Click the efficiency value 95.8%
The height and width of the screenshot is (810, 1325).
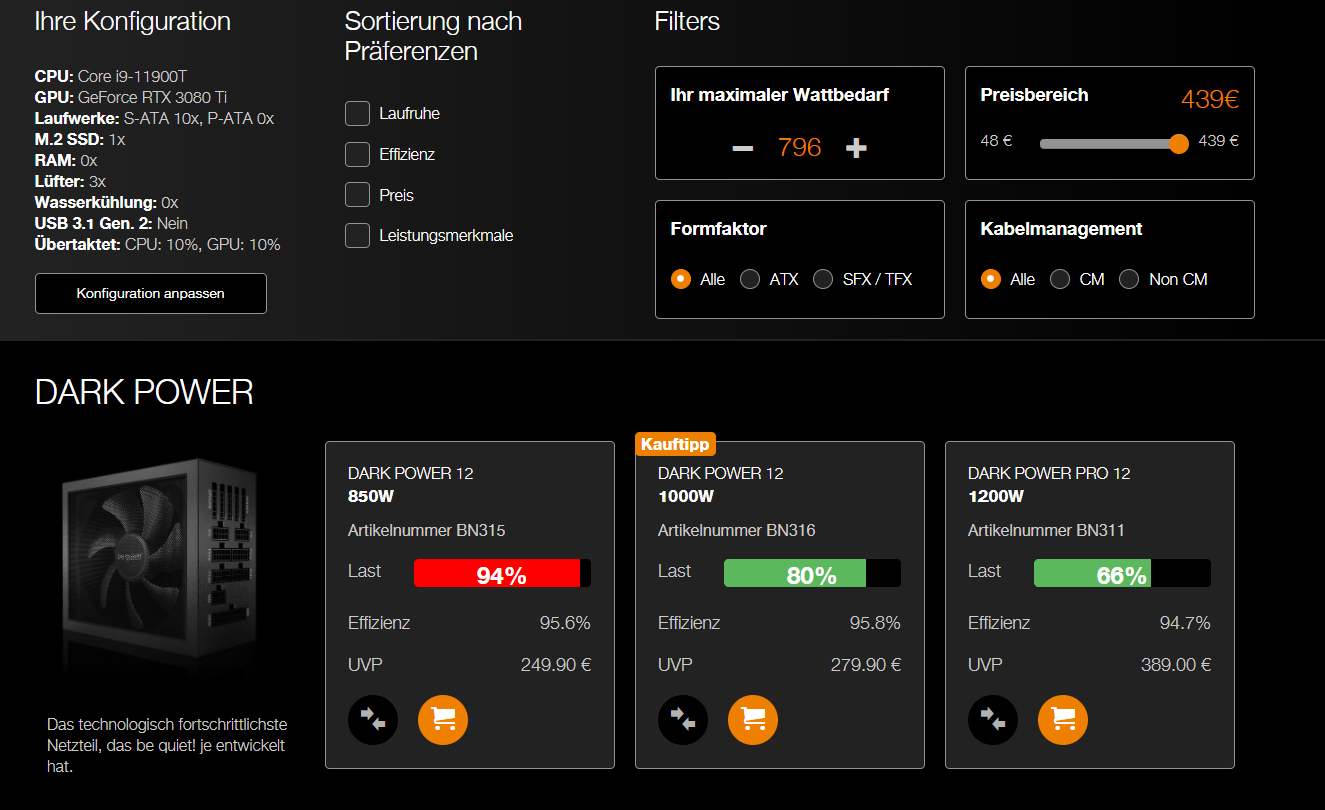click(875, 623)
